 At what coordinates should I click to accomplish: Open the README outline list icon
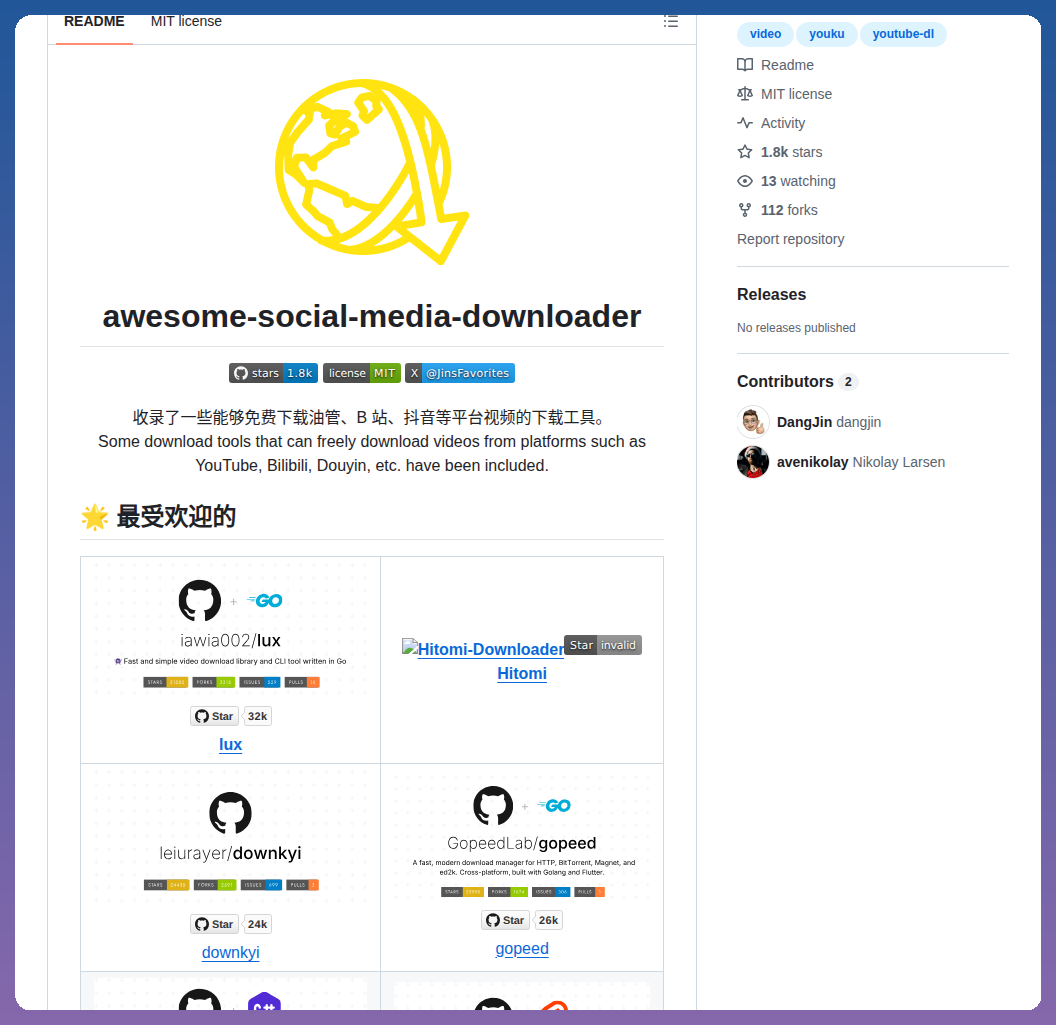pyautogui.click(x=670, y=22)
